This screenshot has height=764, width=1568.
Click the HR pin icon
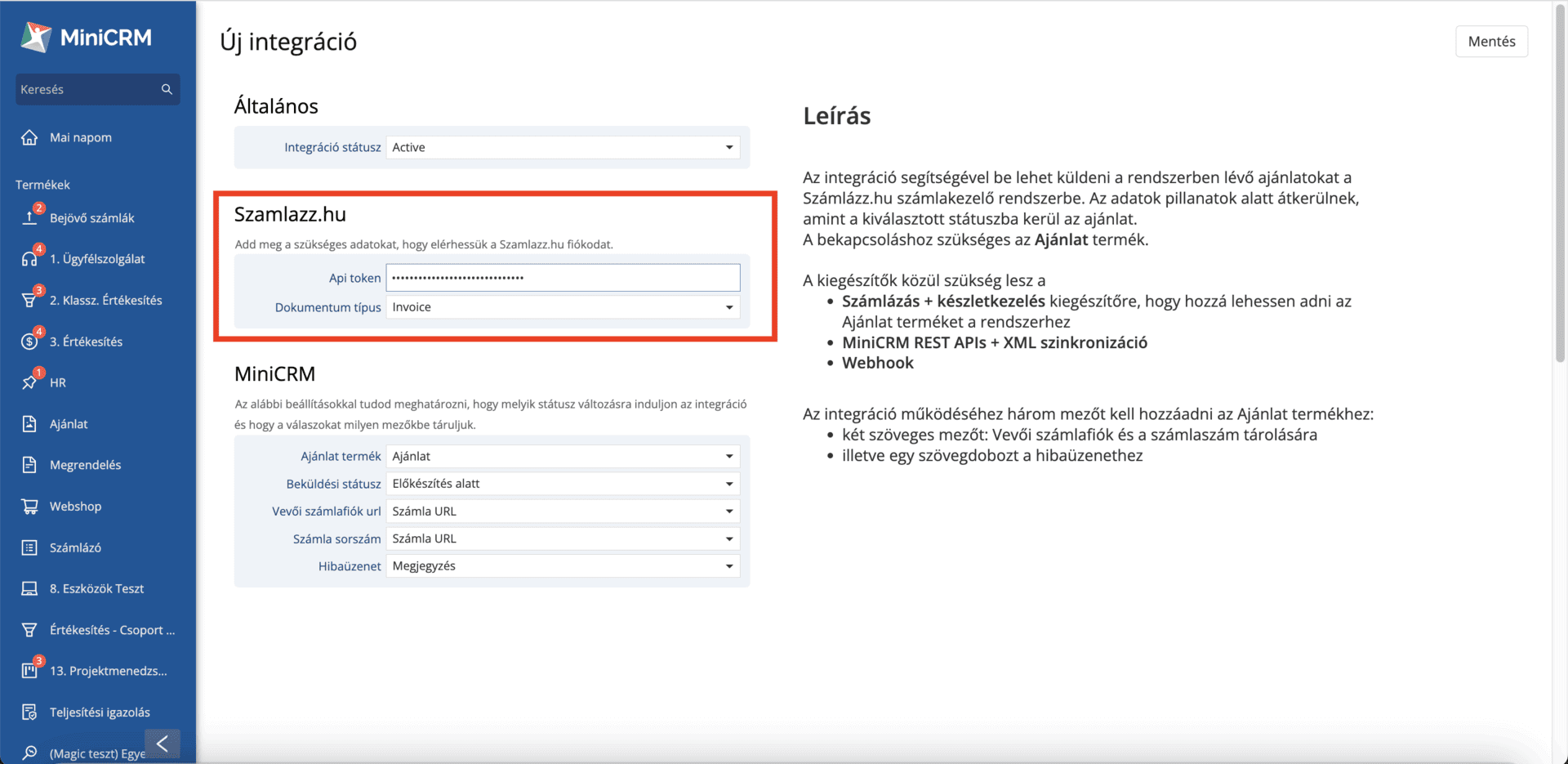click(x=29, y=382)
